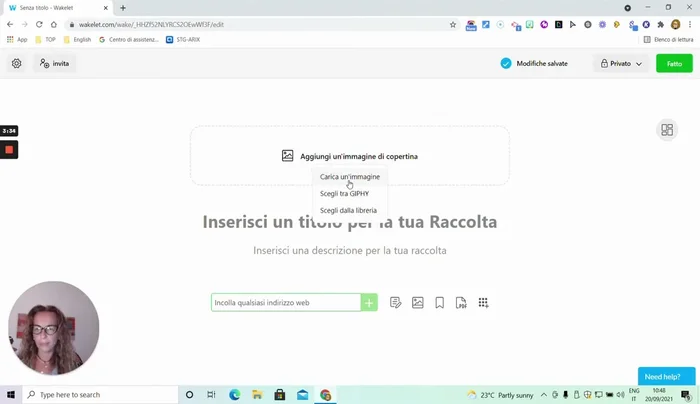Open more apps grid icon
This screenshot has height=404, width=700.
(x=483, y=303)
